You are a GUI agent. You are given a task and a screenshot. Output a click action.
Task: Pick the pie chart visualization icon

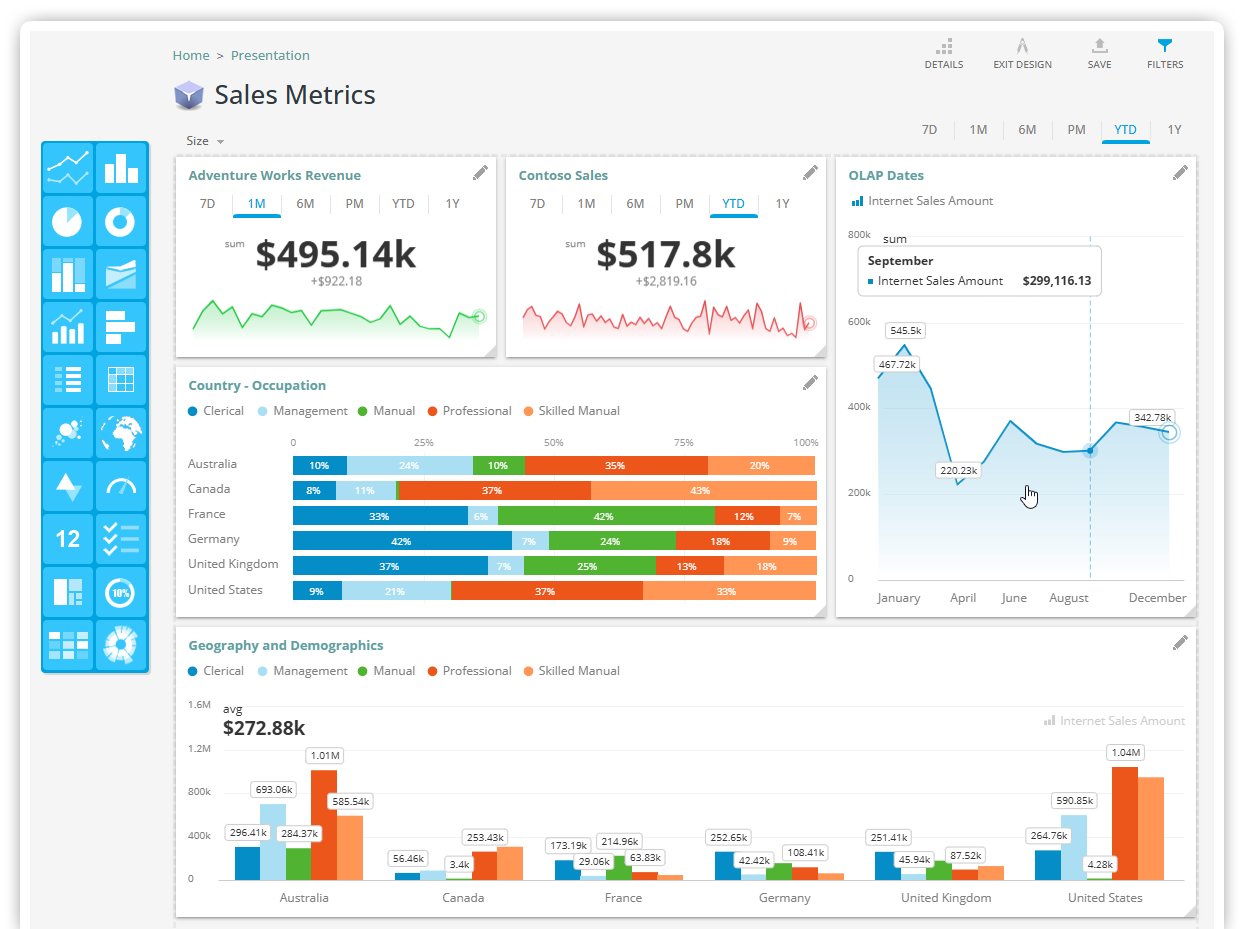coord(67,221)
